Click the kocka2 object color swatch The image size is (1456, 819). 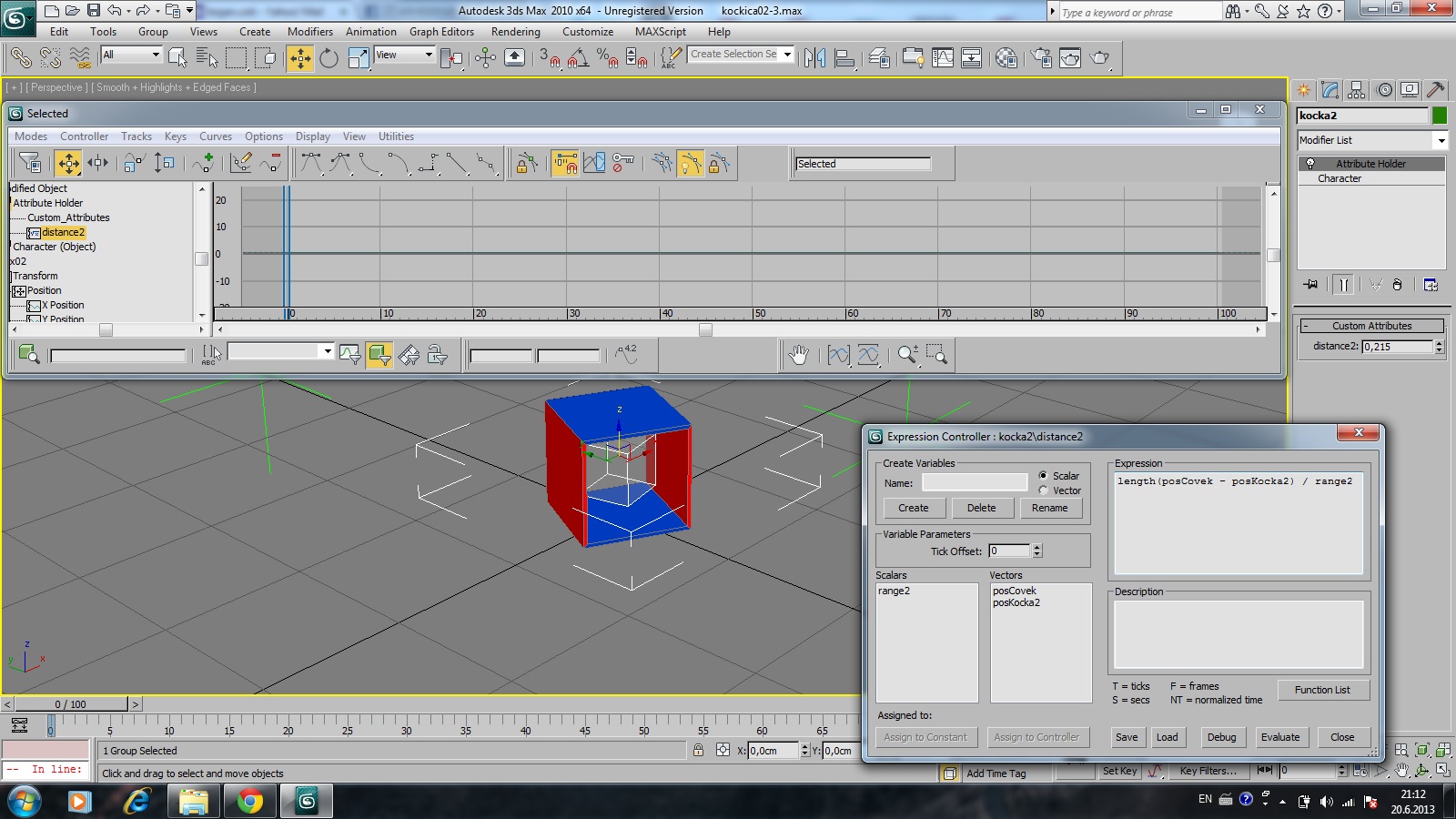tap(1440, 116)
